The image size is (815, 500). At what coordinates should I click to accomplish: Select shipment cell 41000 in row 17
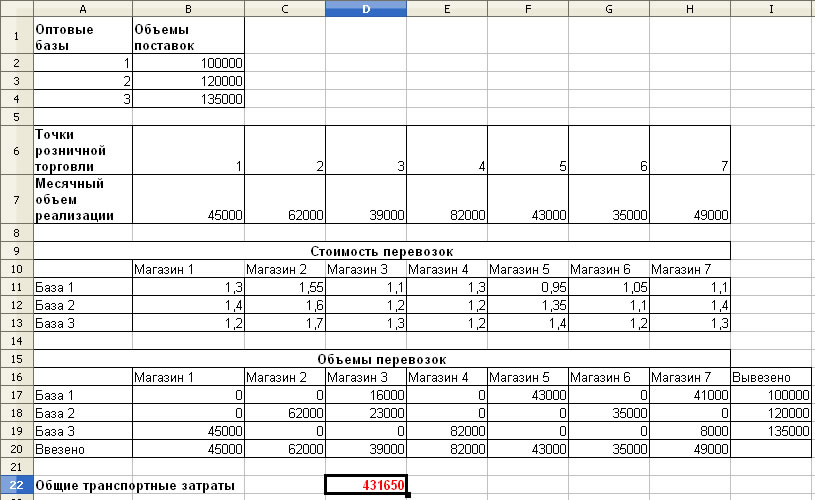690,395
